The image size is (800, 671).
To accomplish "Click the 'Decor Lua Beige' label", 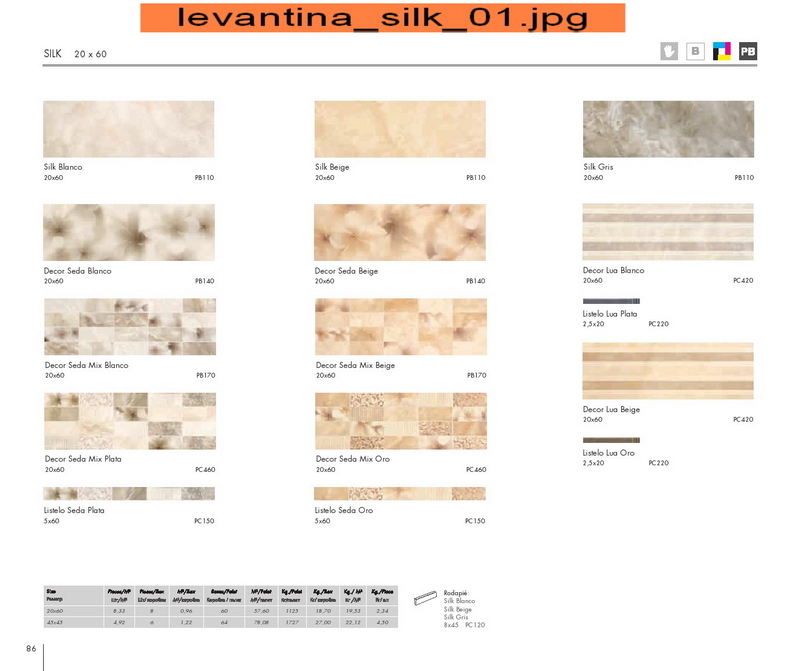I will (x=611, y=409).
